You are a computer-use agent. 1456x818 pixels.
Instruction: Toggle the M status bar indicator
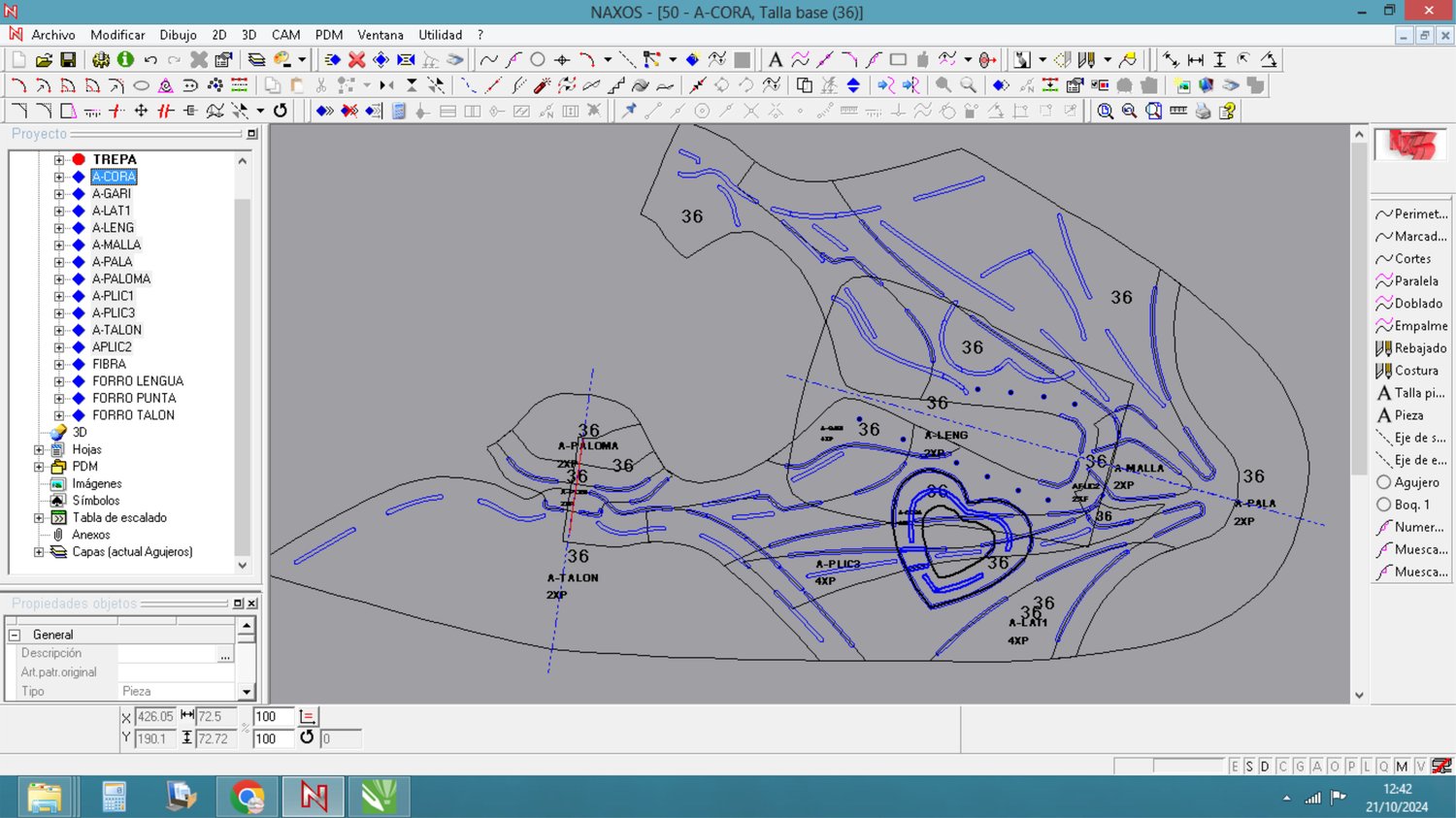tap(1402, 767)
